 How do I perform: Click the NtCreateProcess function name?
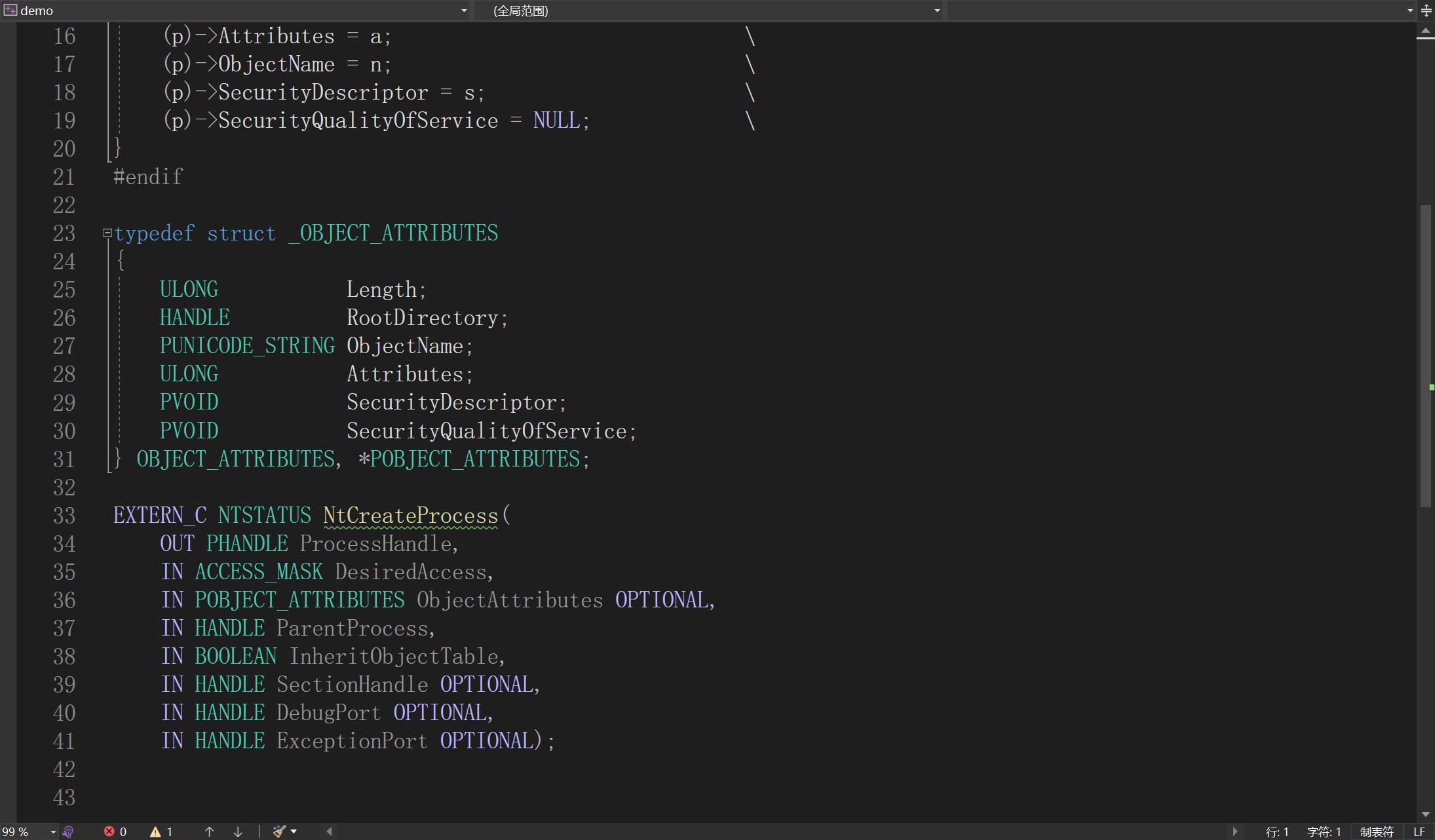click(x=410, y=516)
